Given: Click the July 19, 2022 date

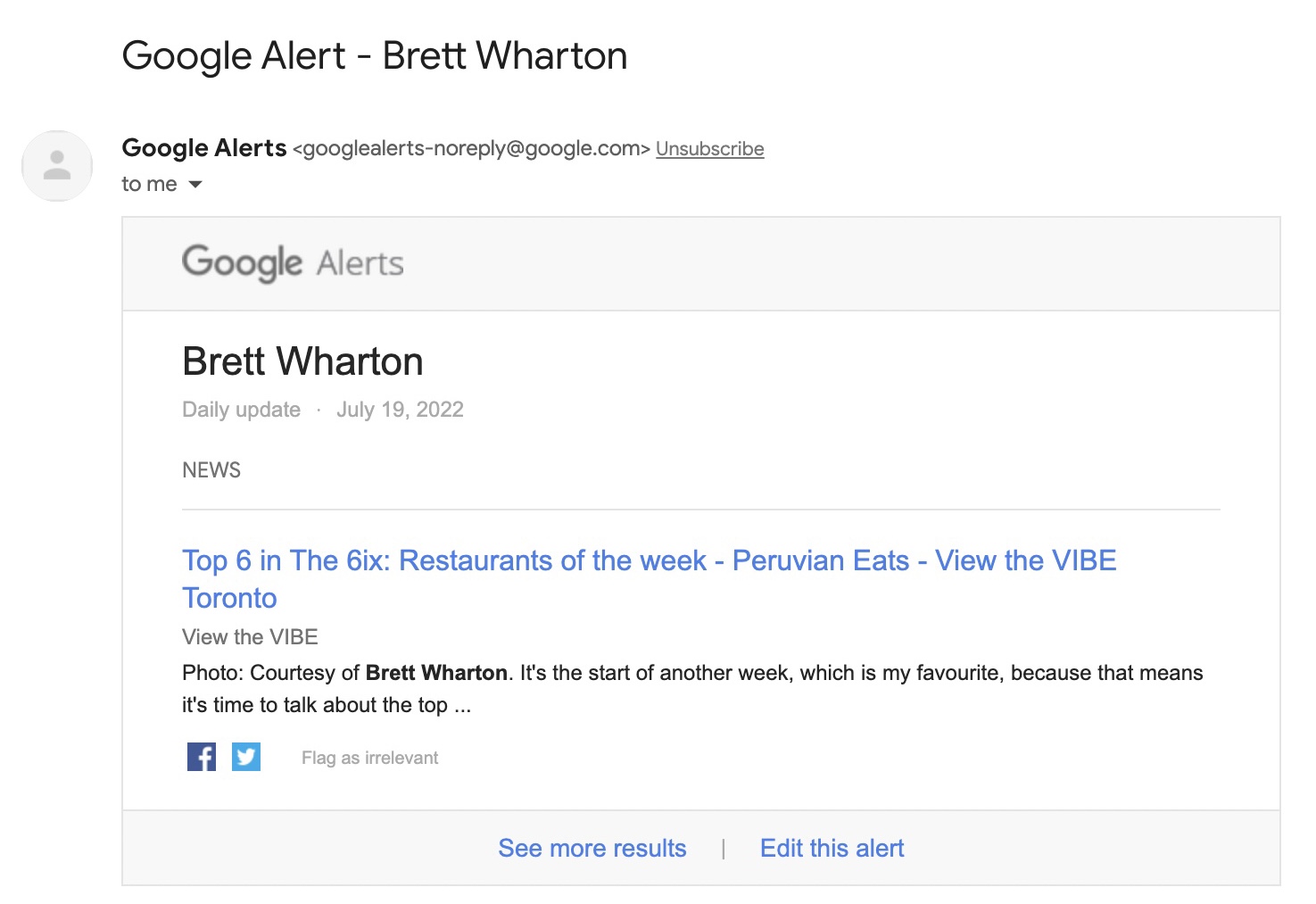Looking at the screenshot, I should click(400, 410).
